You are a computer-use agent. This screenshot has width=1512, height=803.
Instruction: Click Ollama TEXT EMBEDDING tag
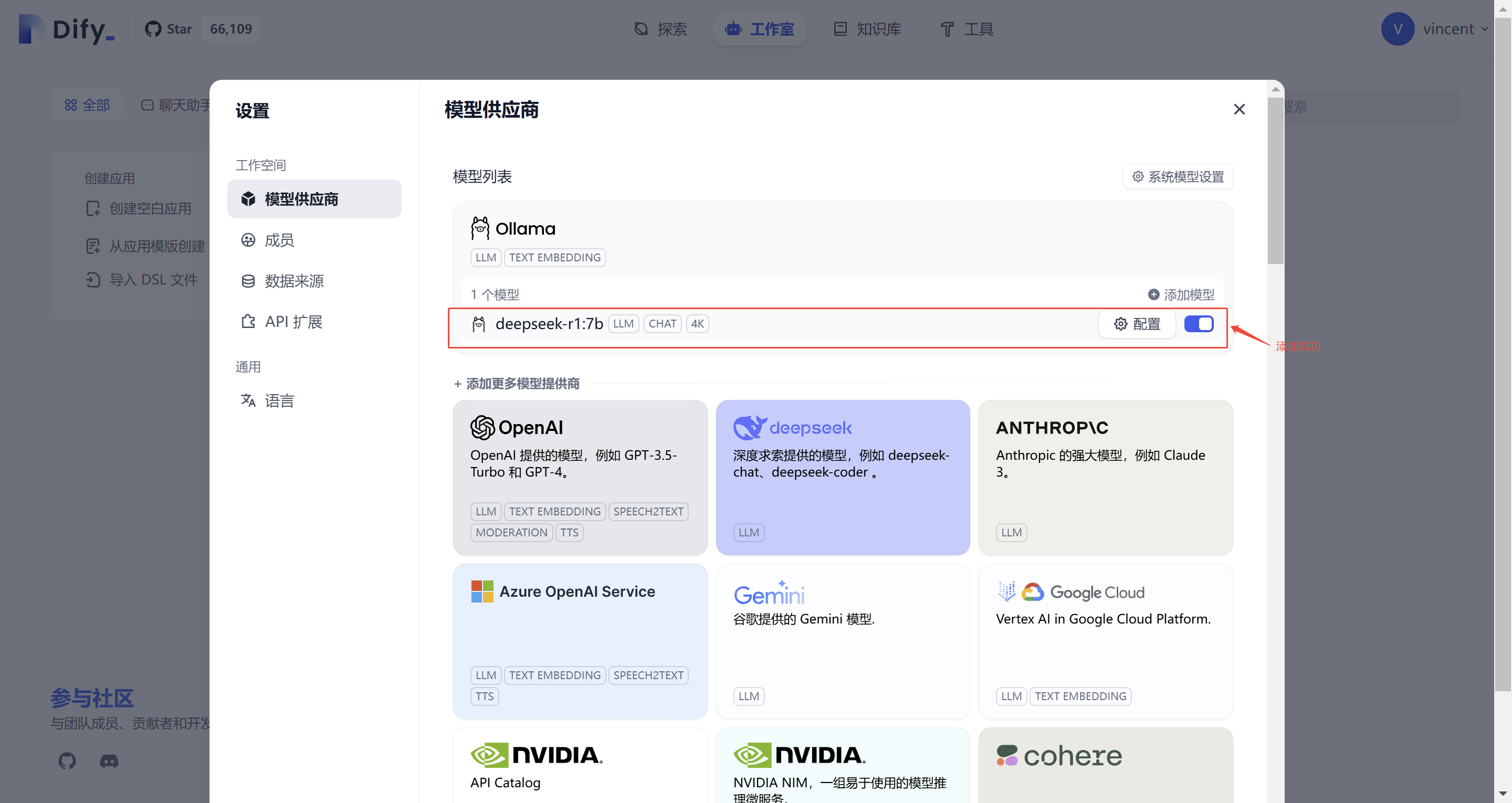(555, 257)
